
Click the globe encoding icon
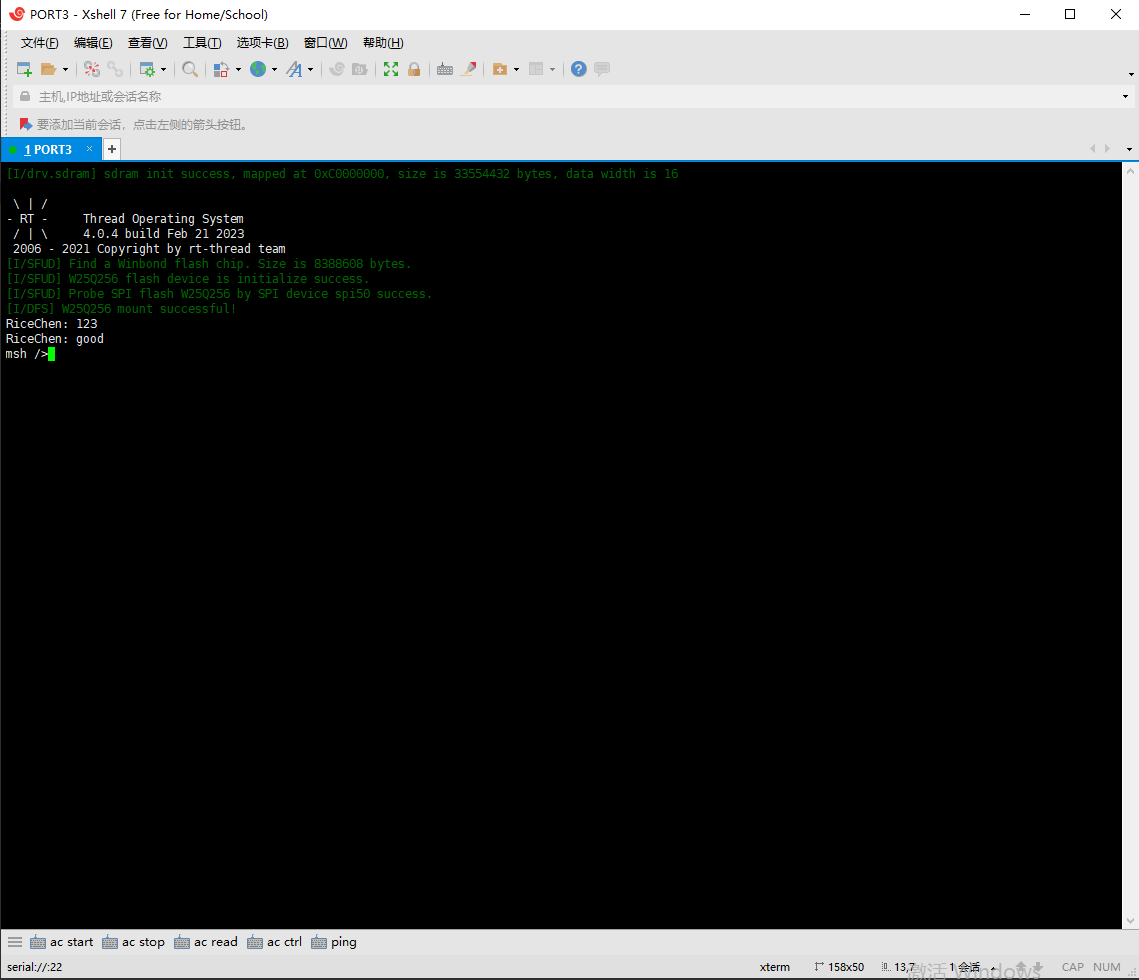pos(258,69)
